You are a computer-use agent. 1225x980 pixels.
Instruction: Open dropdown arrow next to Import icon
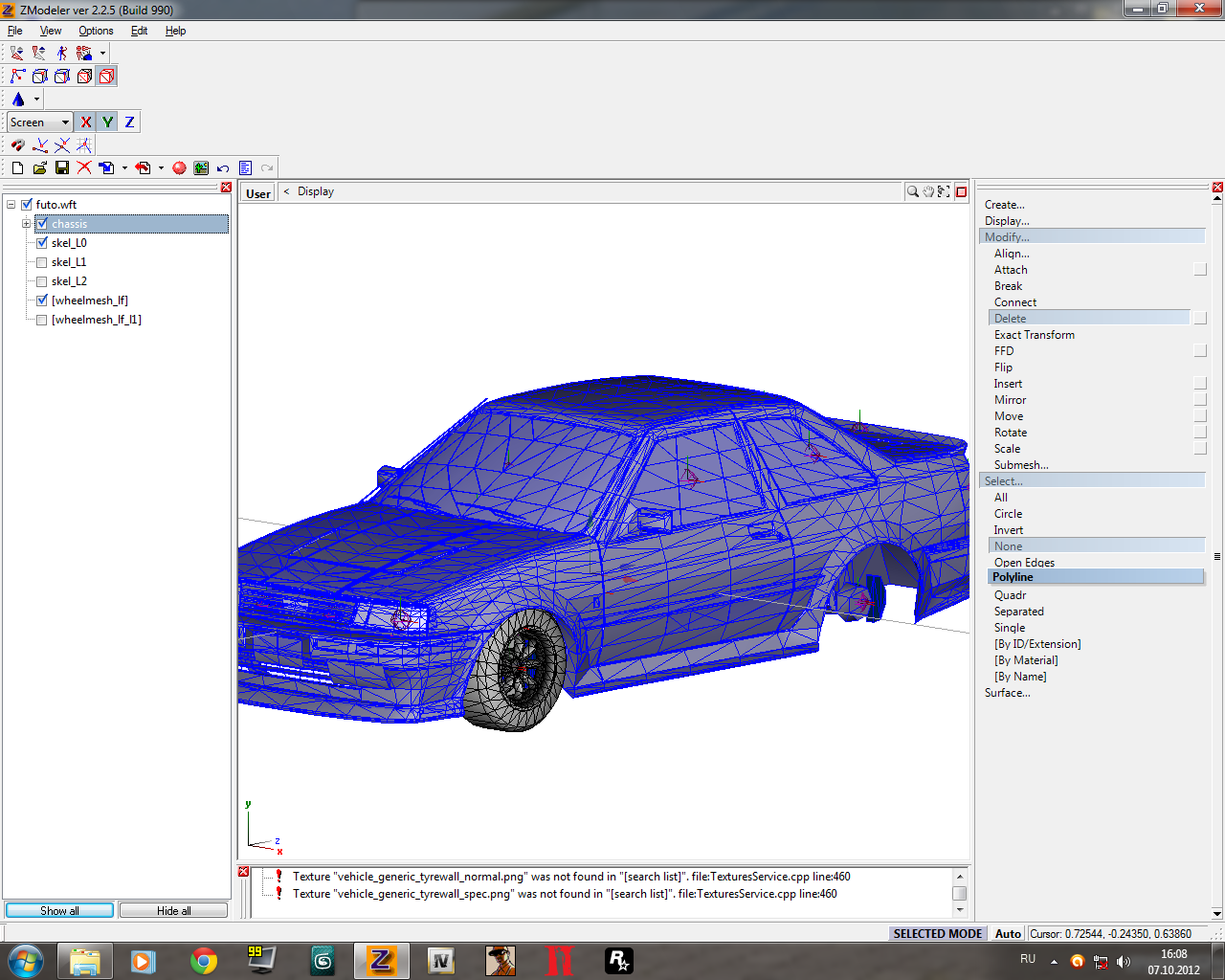124,167
